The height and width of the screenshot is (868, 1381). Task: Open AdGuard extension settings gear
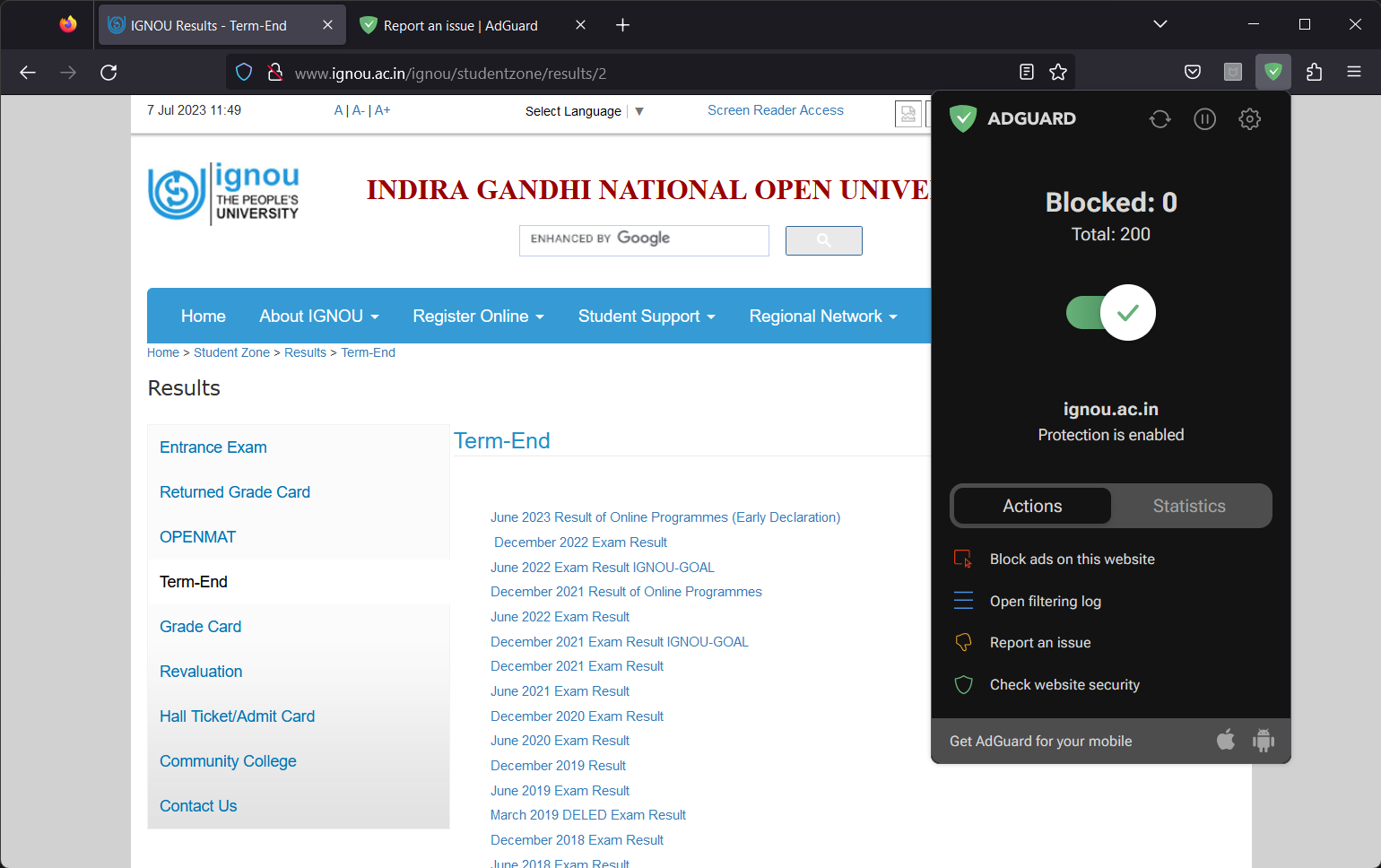click(1249, 118)
